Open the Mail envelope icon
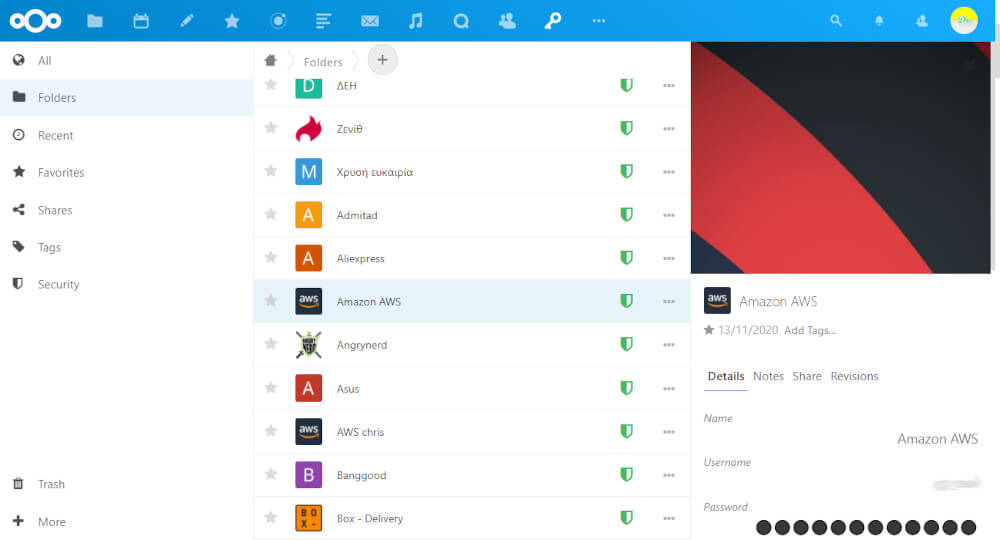 point(370,21)
